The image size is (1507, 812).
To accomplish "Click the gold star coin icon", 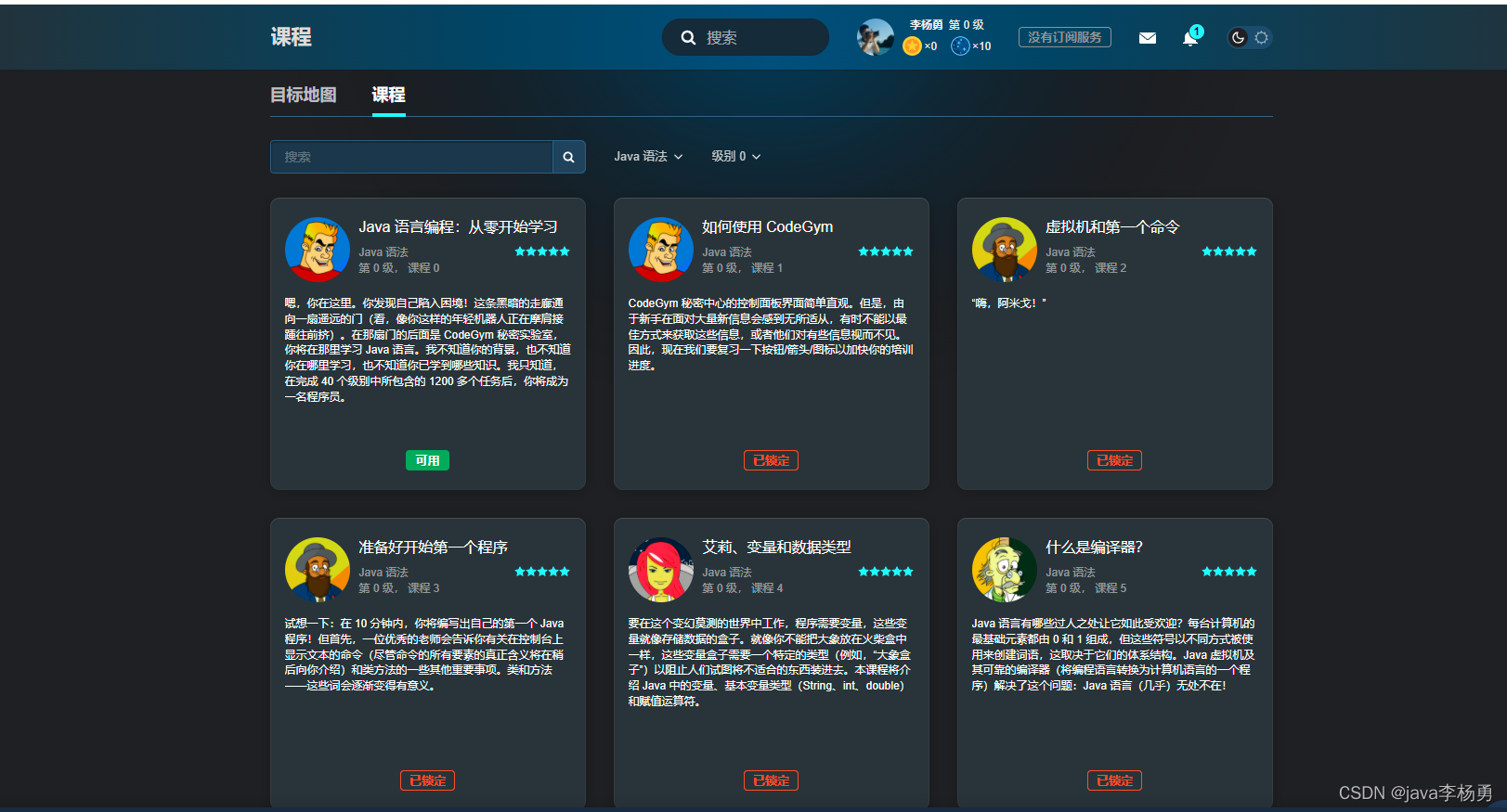I will point(912,45).
